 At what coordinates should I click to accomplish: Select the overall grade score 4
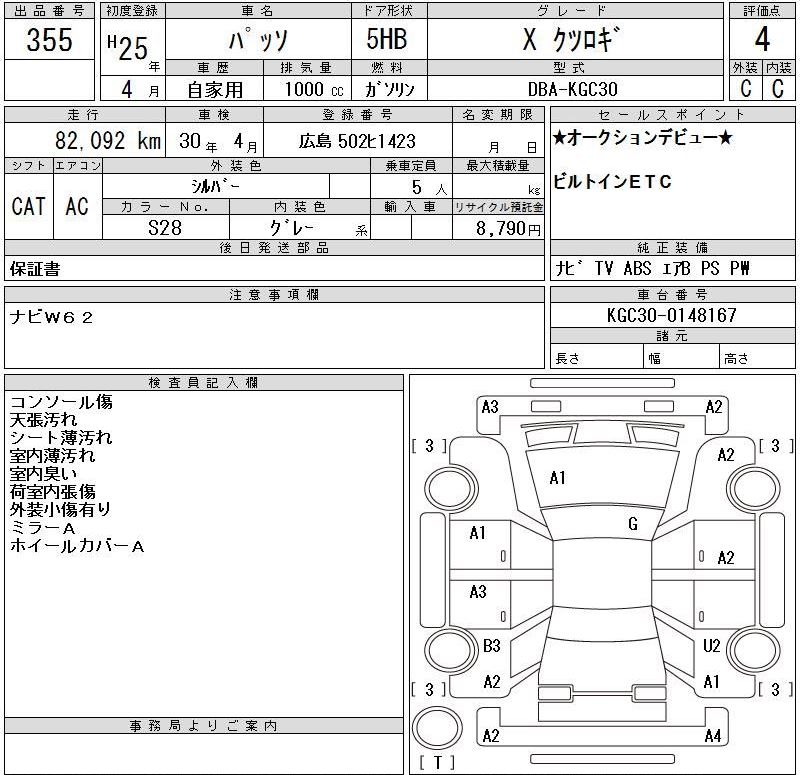(x=762, y=42)
